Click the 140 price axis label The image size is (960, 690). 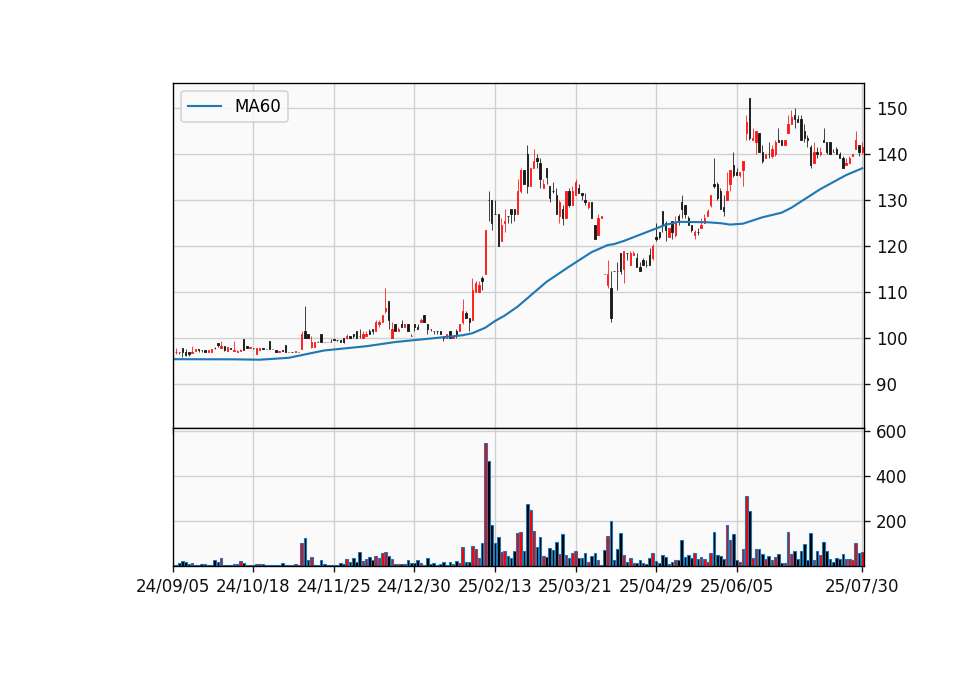(x=892, y=155)
